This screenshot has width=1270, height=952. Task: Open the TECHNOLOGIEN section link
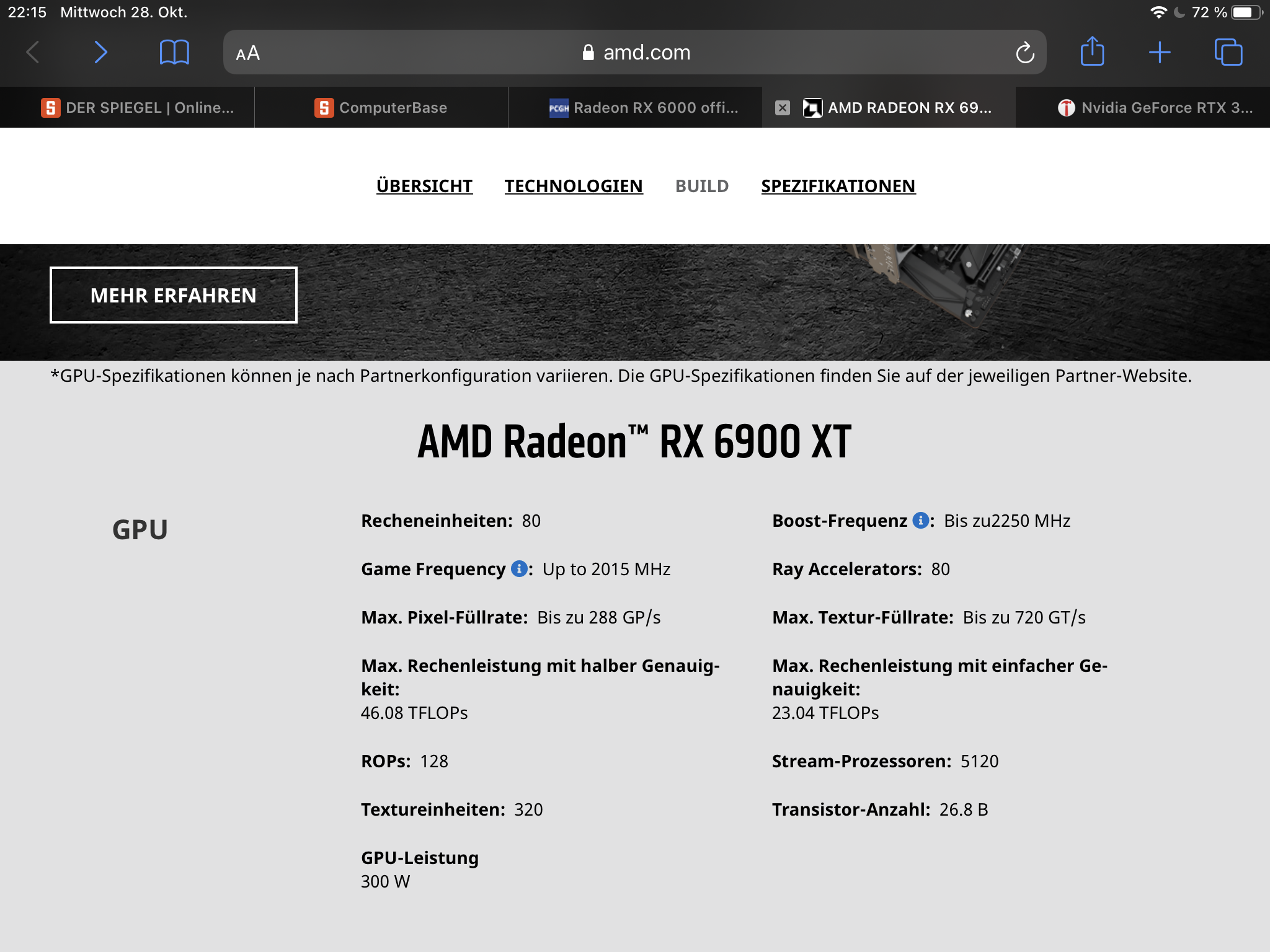point(574,186)
